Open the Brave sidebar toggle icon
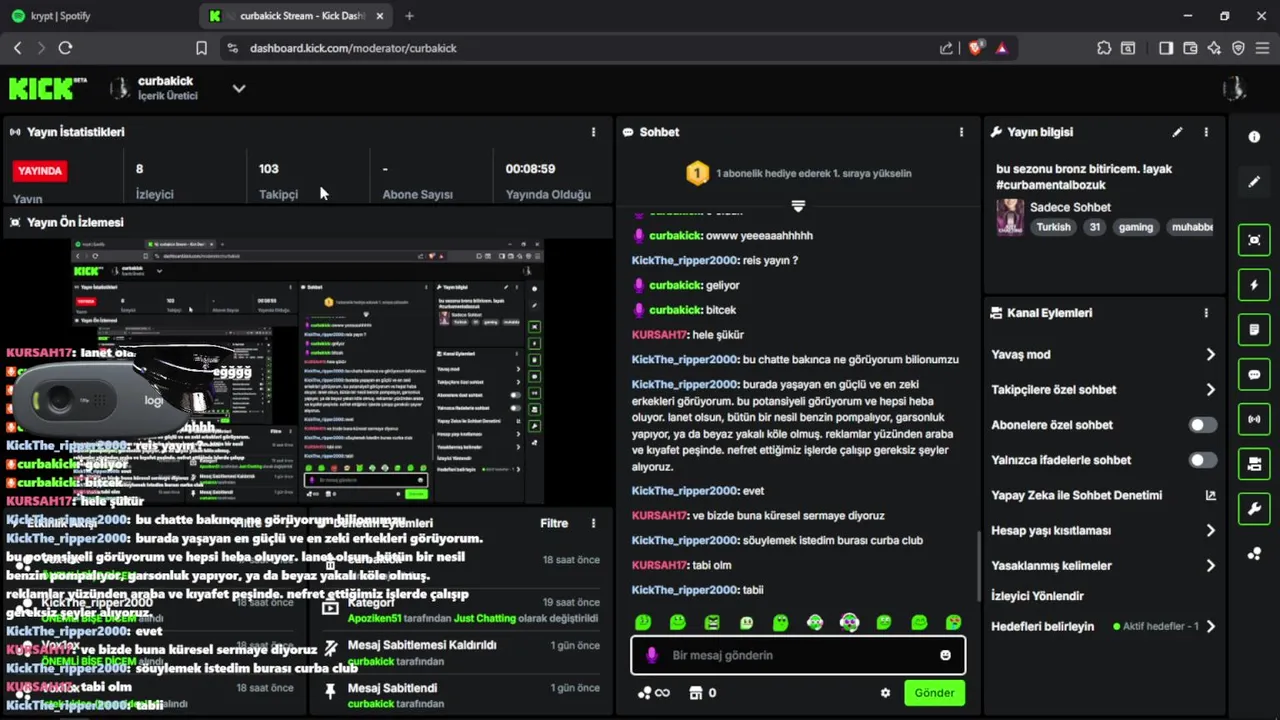The width and height of the screenshot is (1280, 720). [1166, 47]
